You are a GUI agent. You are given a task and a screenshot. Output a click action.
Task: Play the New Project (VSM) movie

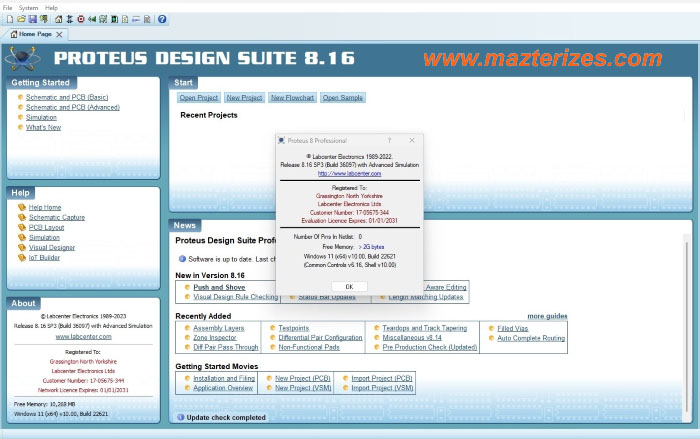(303, 388)
